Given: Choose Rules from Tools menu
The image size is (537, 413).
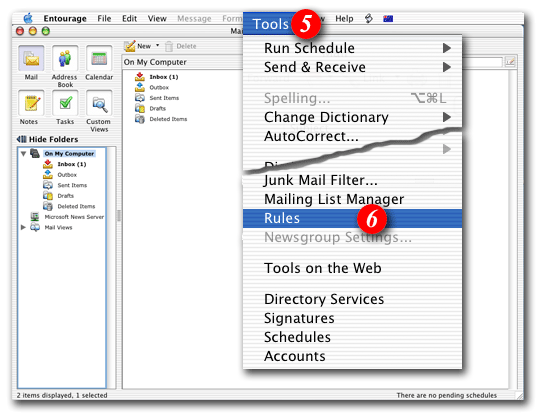Looking at the screenshot, I should click(x=352, y=218).
